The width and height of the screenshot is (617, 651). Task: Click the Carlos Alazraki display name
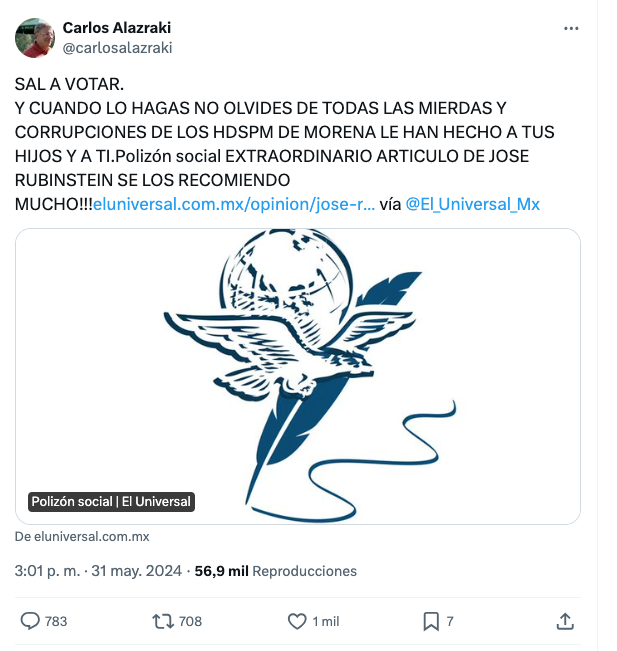tap(117, 28)
